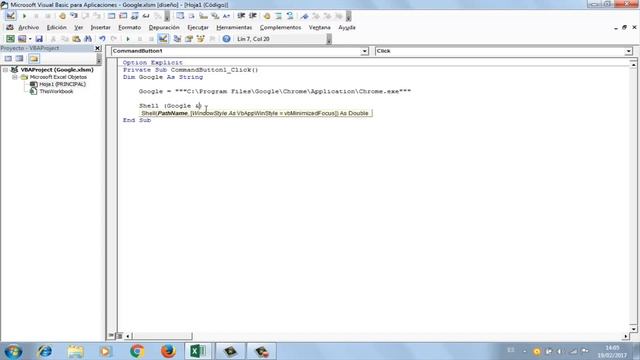Toggle bookmark flag icon

[304, 16]
